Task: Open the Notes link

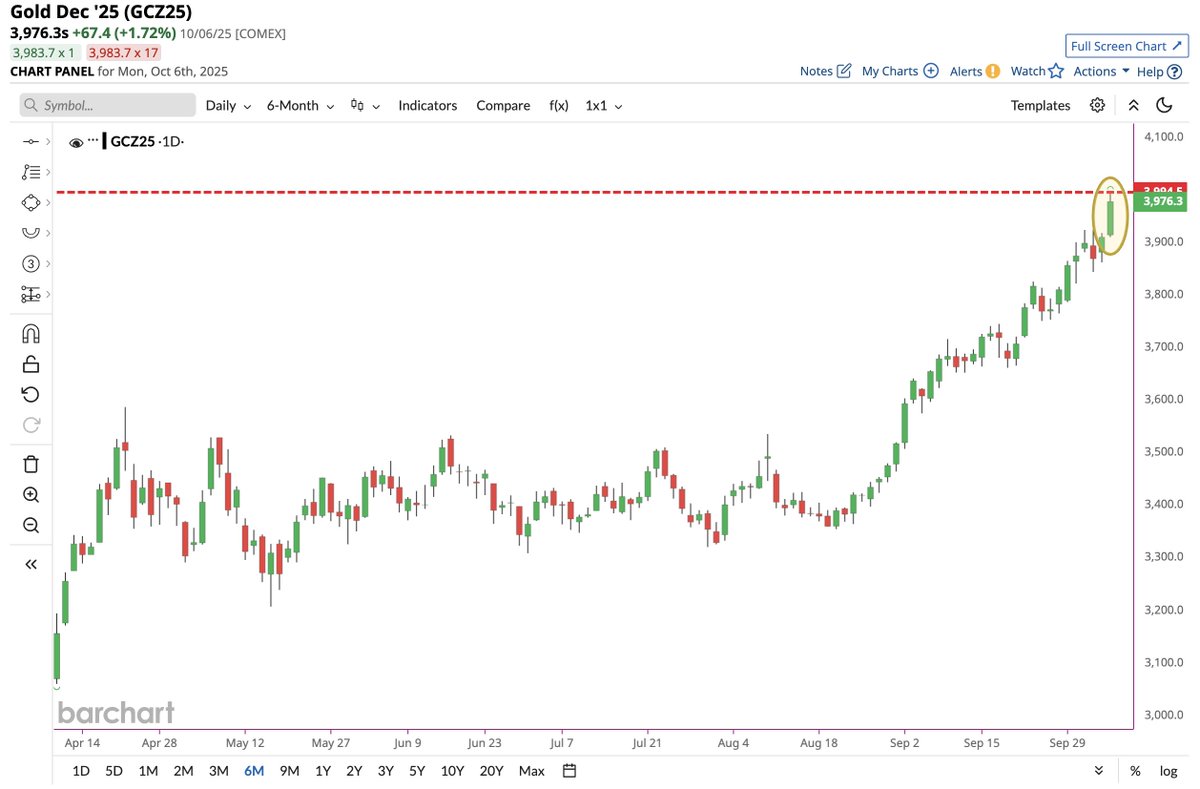Action: pyautogui.click(x=816, y=71)
